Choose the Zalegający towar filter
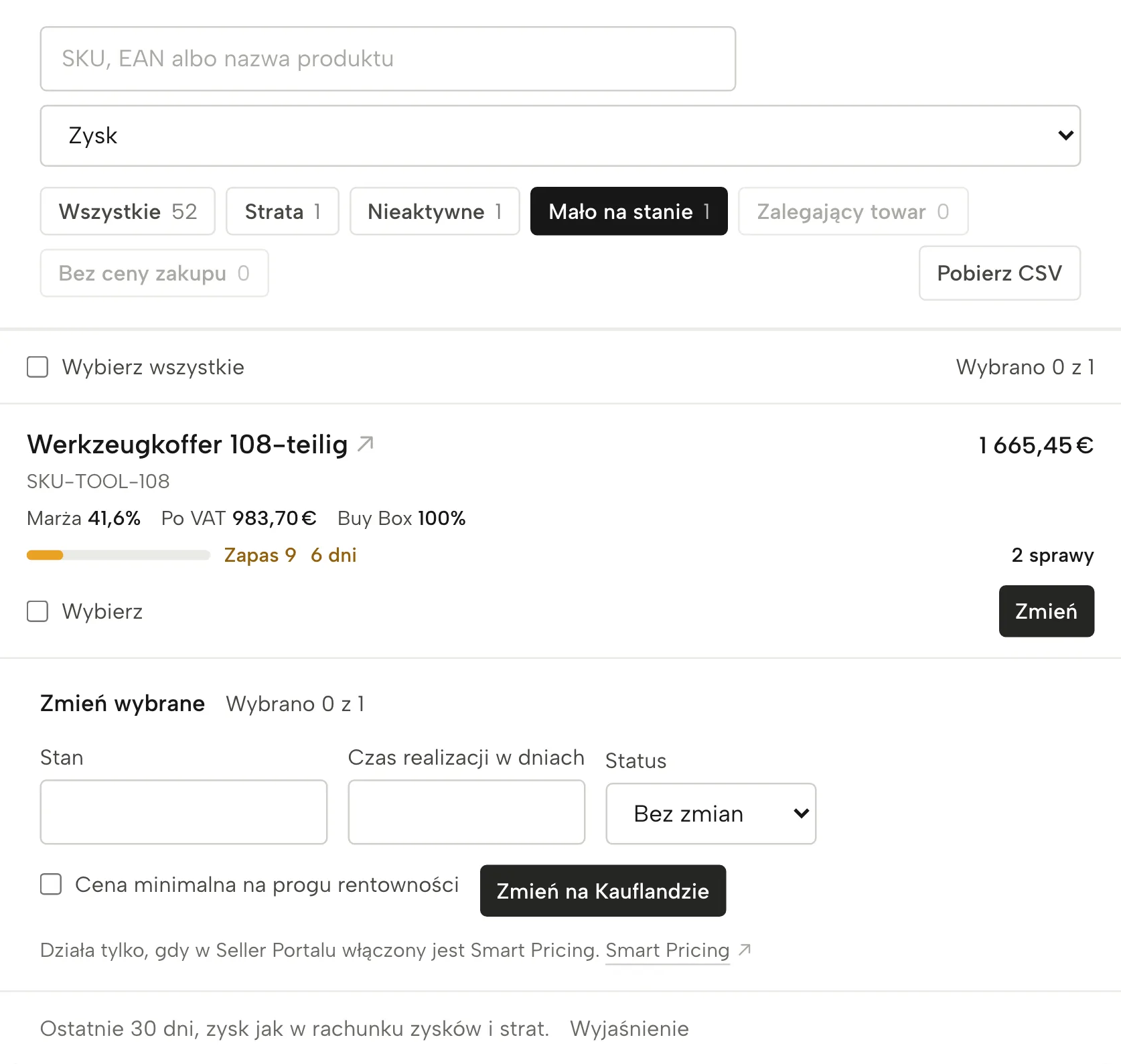 [x=853, y=212]
